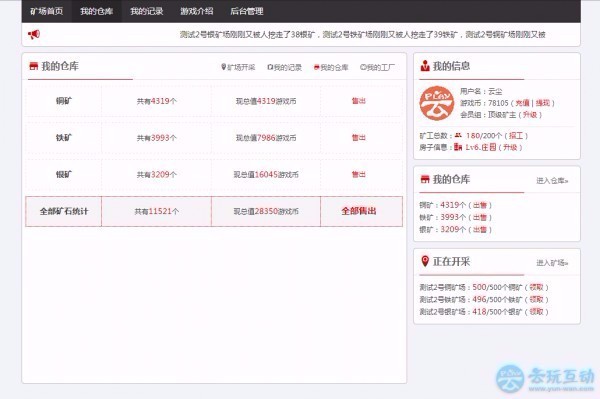Click 升级 beside 顶级矿主 member group
The image size is (600, 399).
[x=530, y=115]
